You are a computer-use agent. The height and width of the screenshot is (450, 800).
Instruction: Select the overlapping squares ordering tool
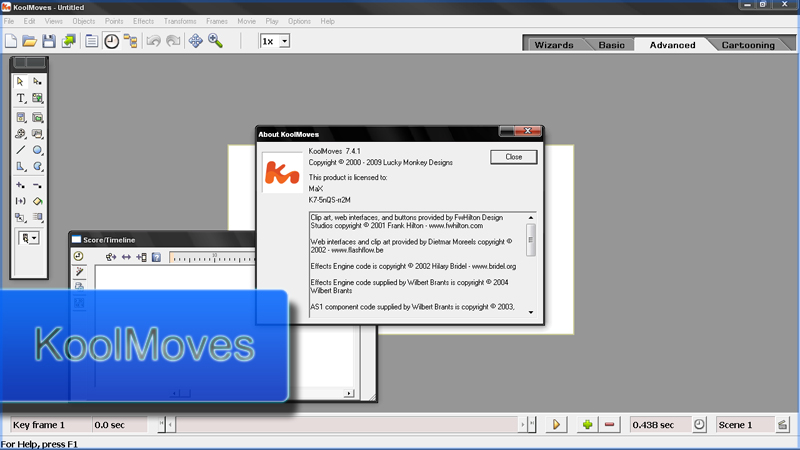pyautogui.click(x=20, y=217)
